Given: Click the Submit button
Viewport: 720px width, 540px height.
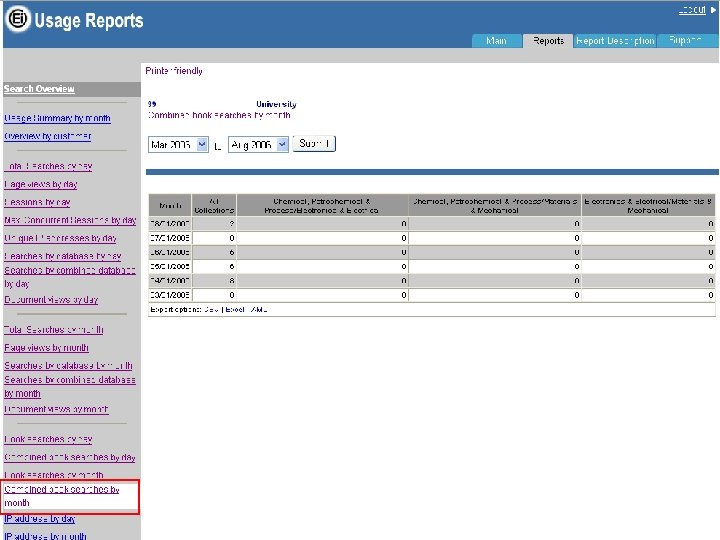Looking at the screenshot, I should [x=314, y=144].
